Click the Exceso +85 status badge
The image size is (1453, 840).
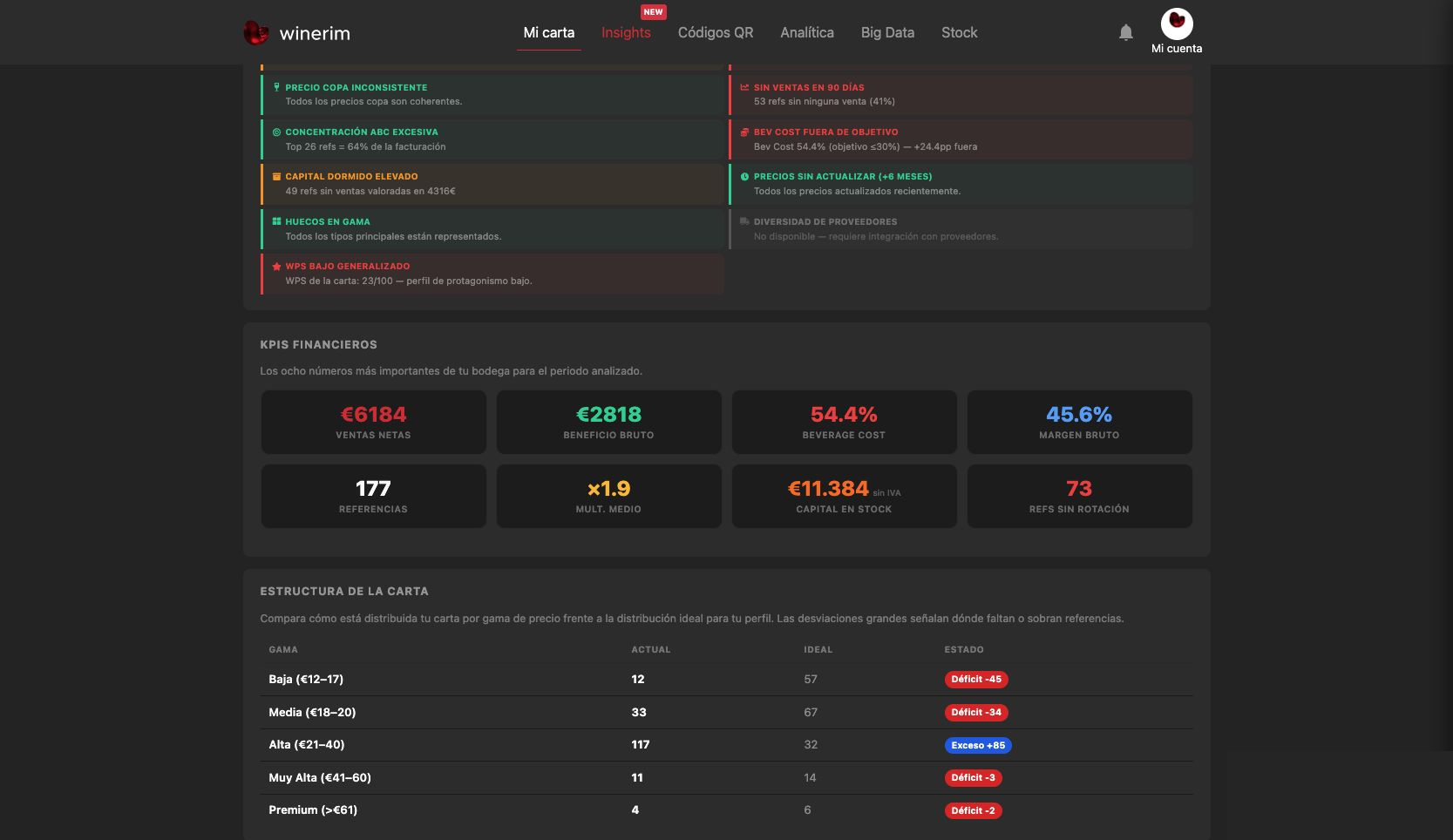pos(978,745)
